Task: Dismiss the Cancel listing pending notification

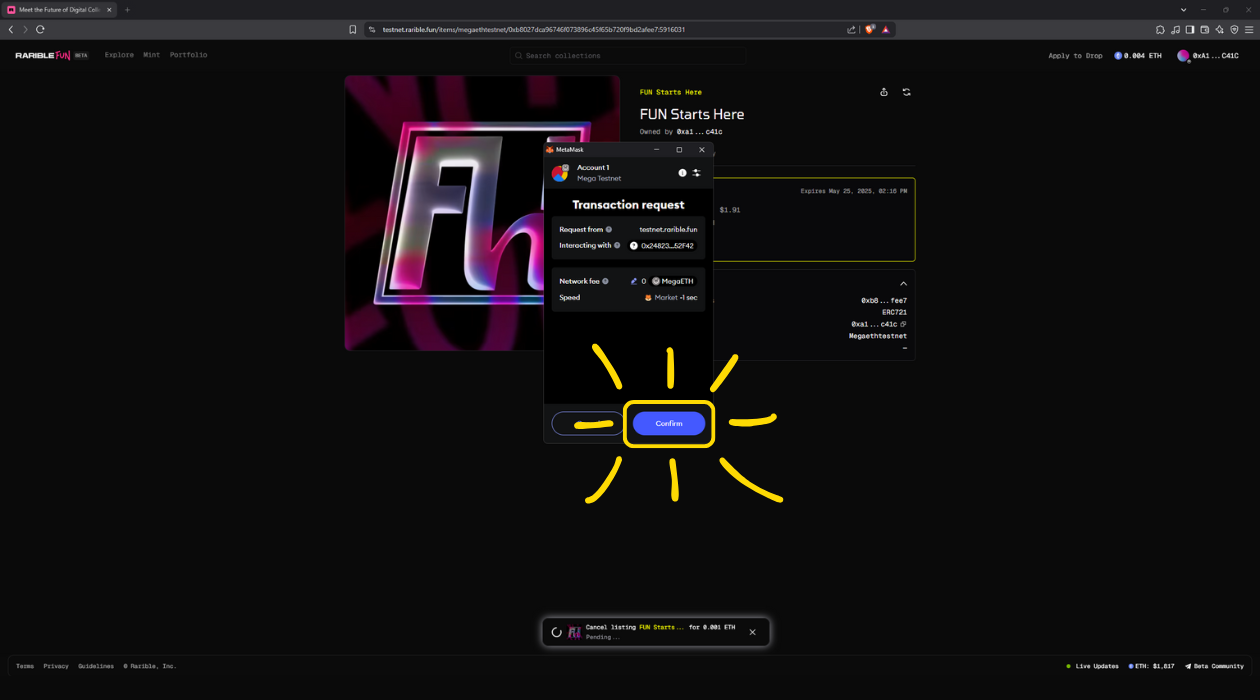Action: (x=753, y=632)
